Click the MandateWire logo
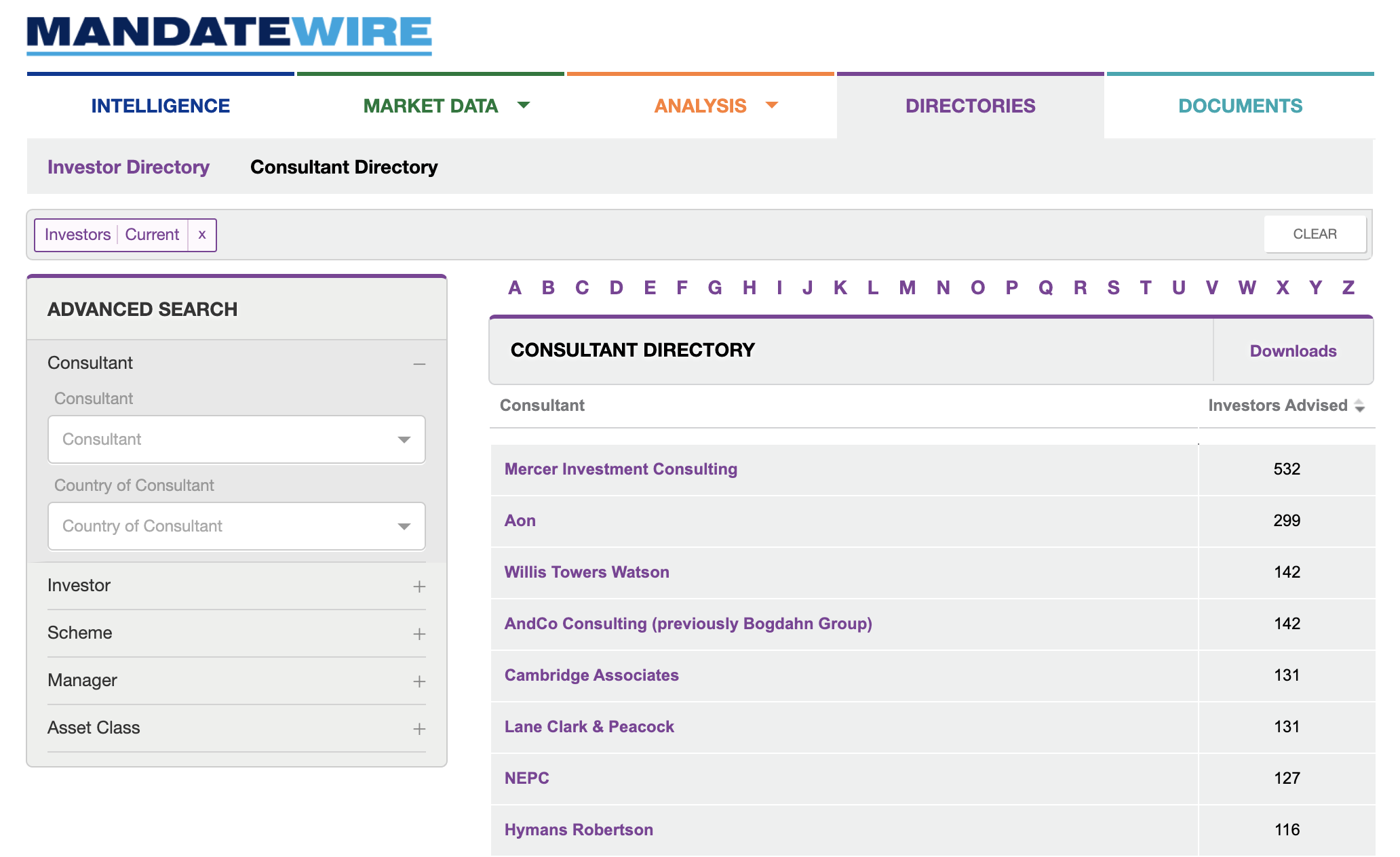 [x=229, y=35]
